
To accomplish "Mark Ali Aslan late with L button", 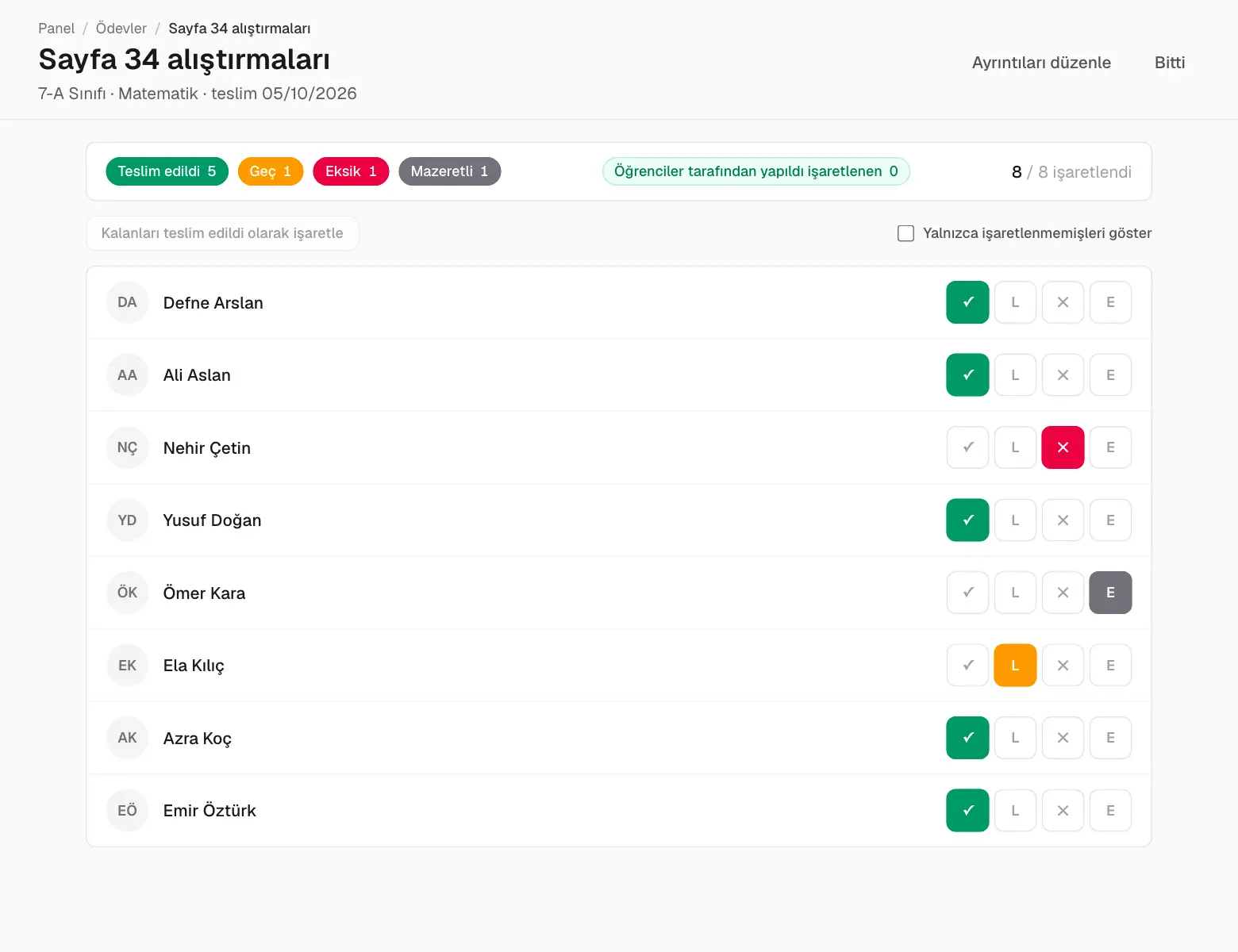I will tap(1015, 375).
